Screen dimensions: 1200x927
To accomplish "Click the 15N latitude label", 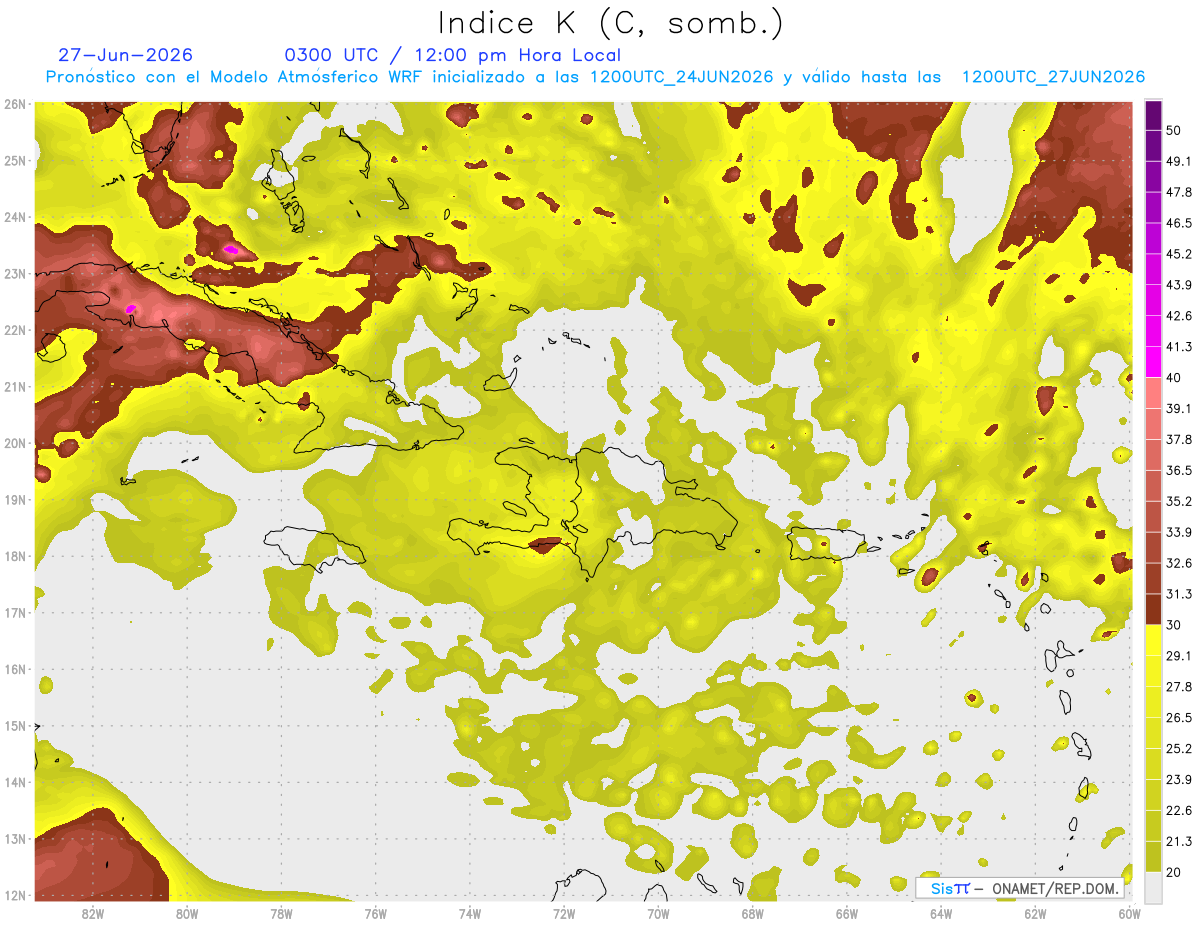I will [x=14, y=726].
